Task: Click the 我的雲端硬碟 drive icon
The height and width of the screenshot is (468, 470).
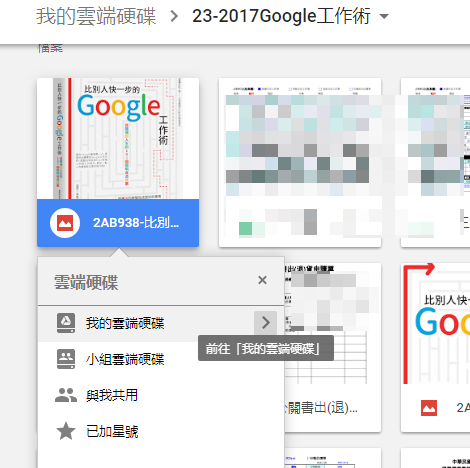Action: pyautogui.click(x=66, y=323)
